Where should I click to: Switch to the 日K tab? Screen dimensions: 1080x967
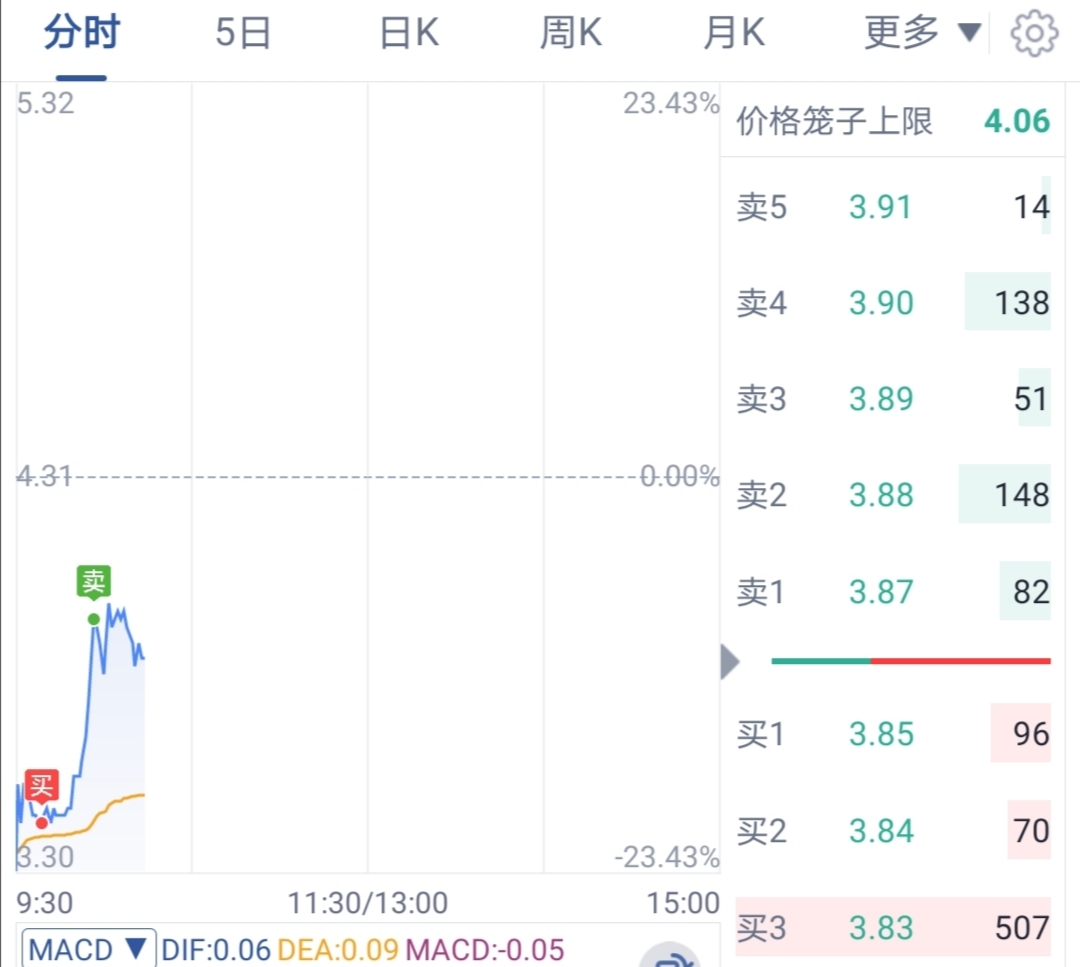click(x=409, y=32)
